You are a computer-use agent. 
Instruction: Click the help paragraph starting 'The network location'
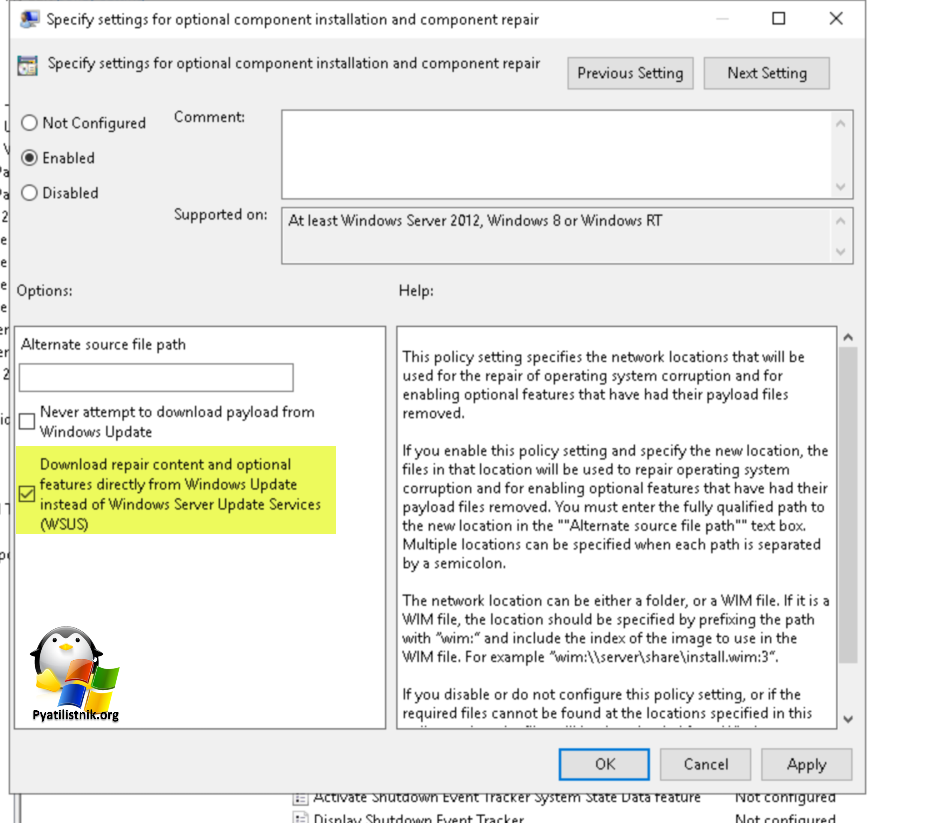[x=615, y=628]
